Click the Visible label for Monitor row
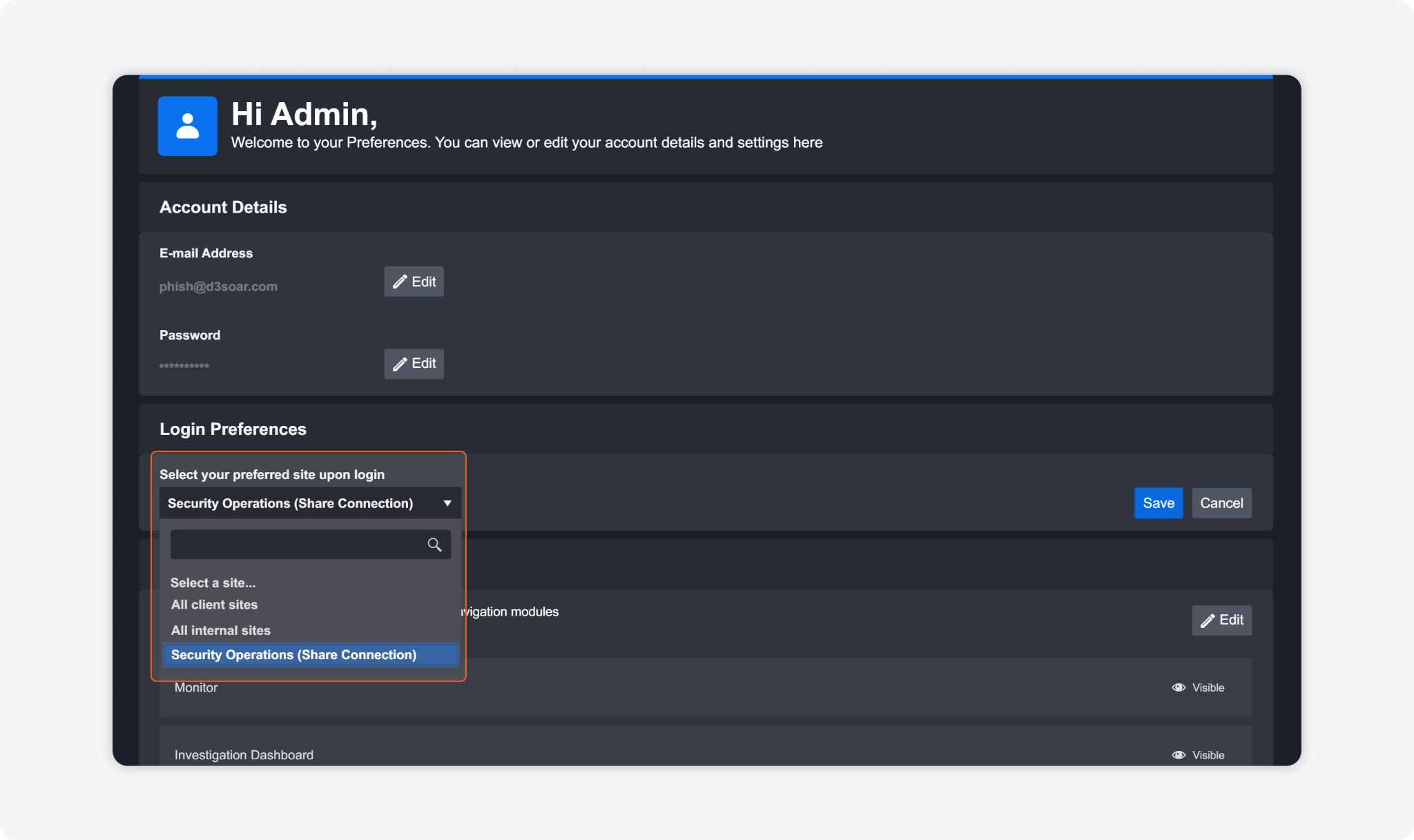 1208,687
